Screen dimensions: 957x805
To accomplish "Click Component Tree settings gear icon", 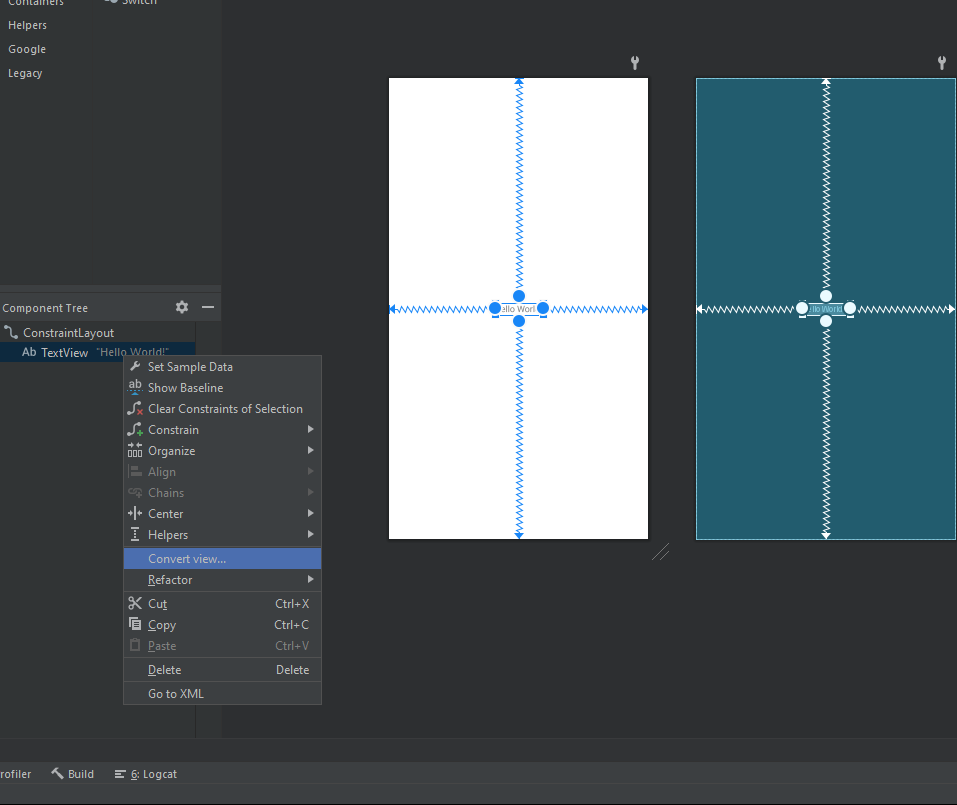I will pyautogui.click(x=182, y=307).
